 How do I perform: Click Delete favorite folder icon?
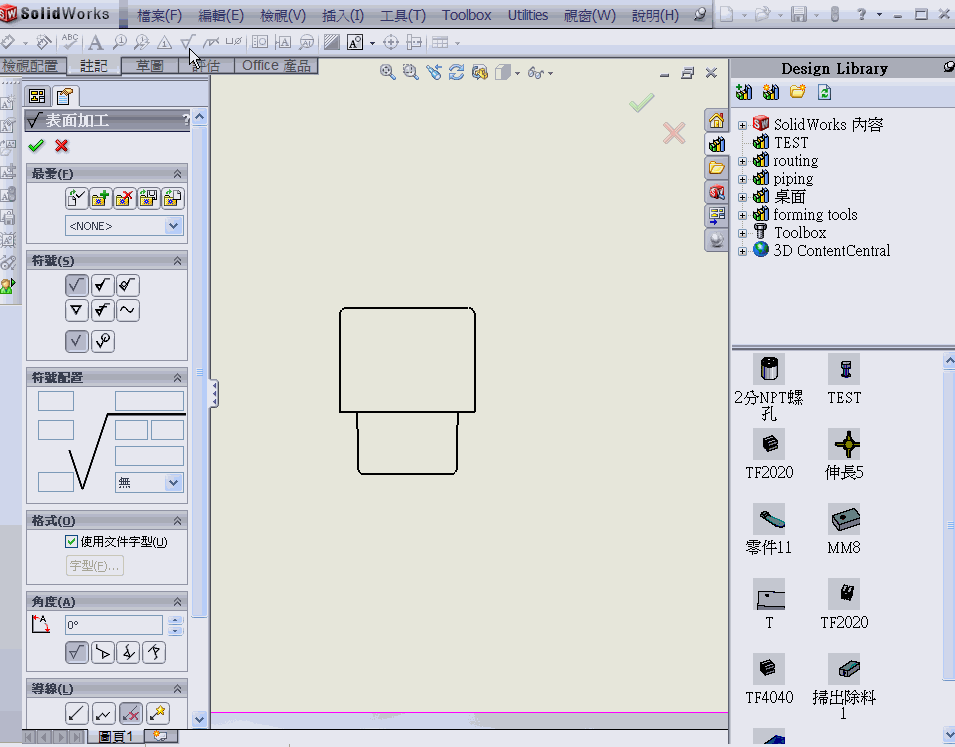124,198
